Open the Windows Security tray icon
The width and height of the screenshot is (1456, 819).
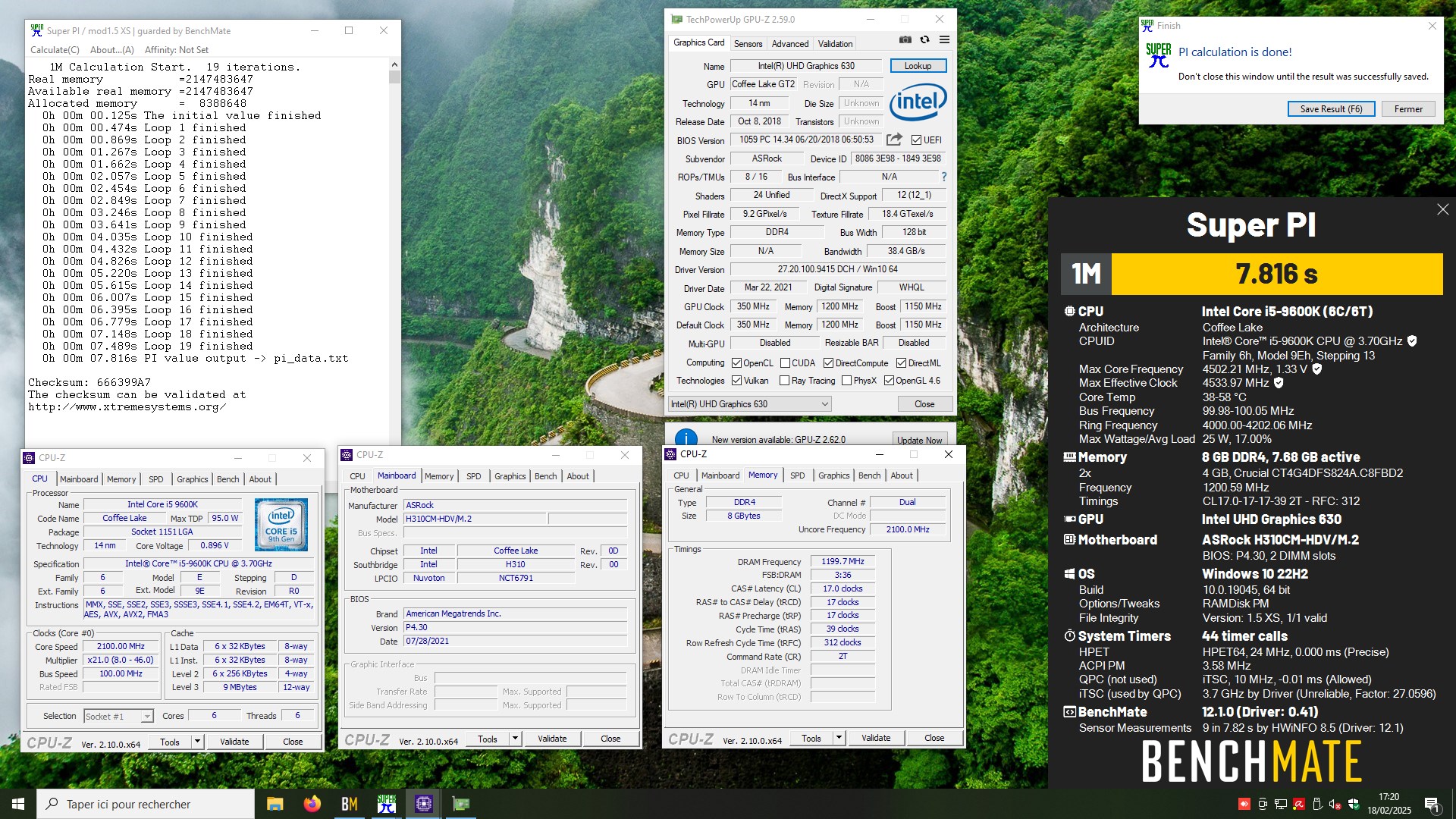coord(1354,804)
